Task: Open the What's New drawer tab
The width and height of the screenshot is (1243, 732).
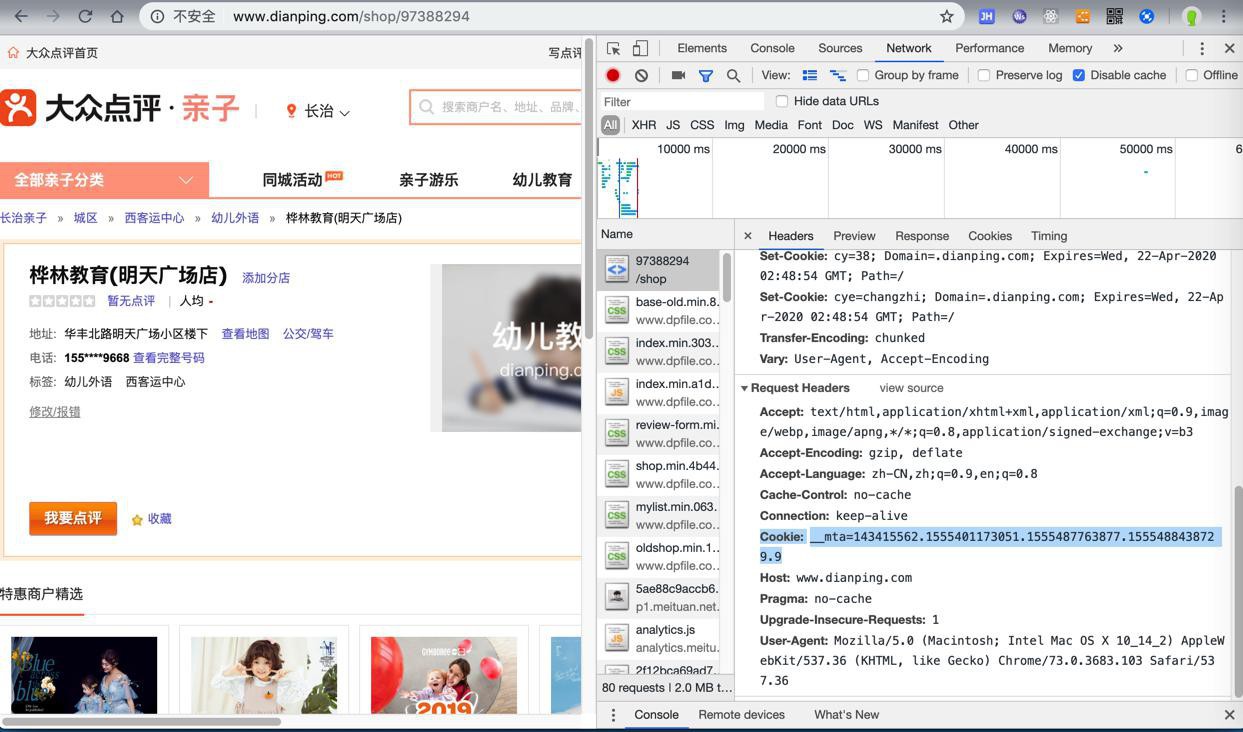Action: click(x=846, y=715)
